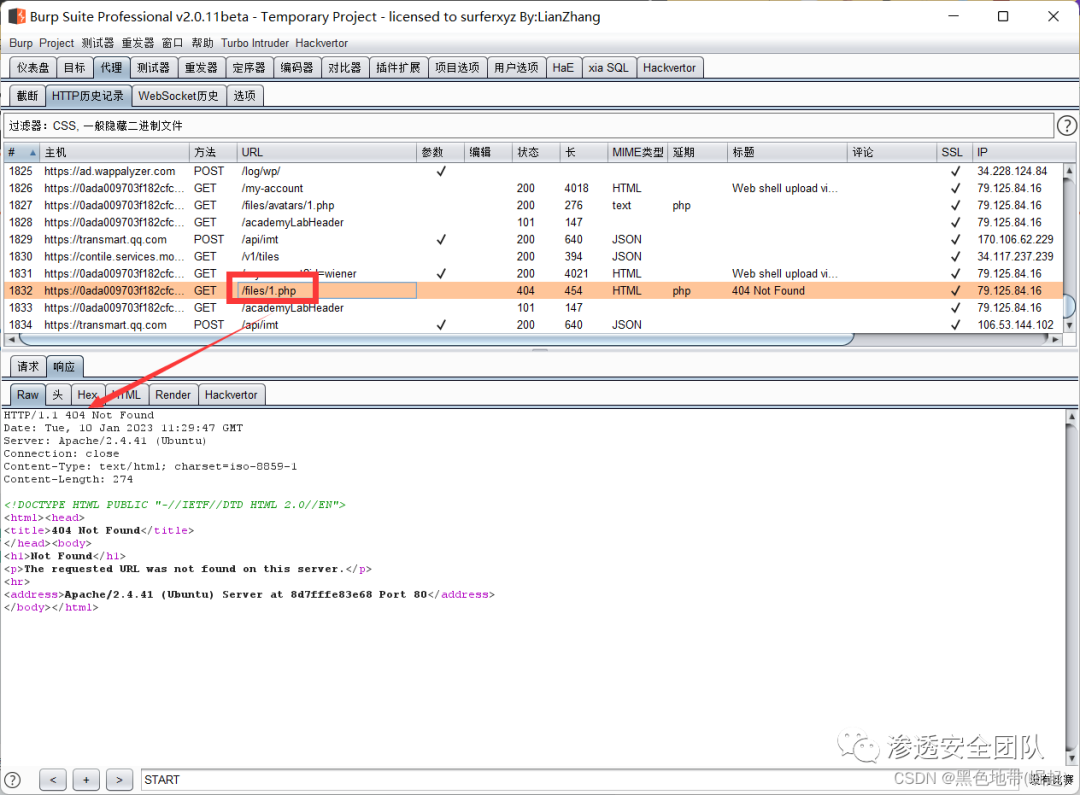This screenshot has width=1080, height=795.
Task: Sort history by SSL column header
Action: point(954,152)
